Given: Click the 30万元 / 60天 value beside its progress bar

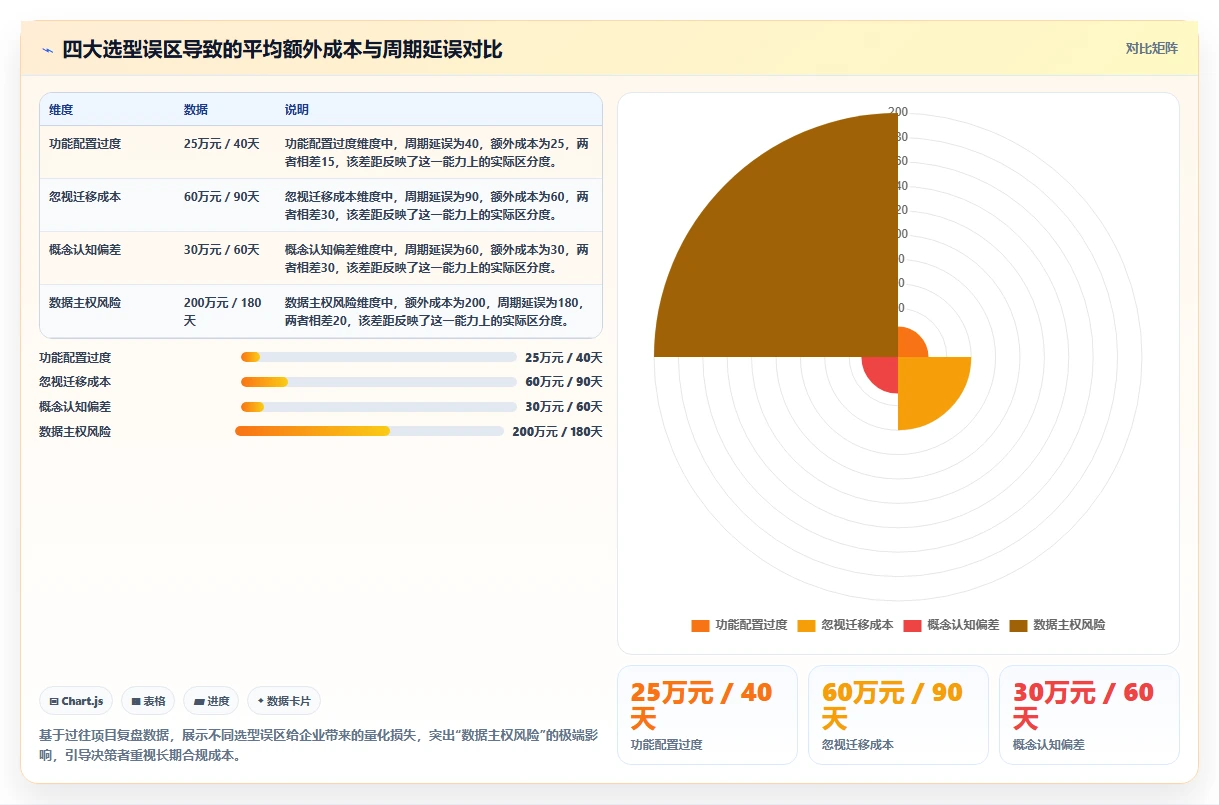Looking at the screenshot, I should (x=564, y=406).
